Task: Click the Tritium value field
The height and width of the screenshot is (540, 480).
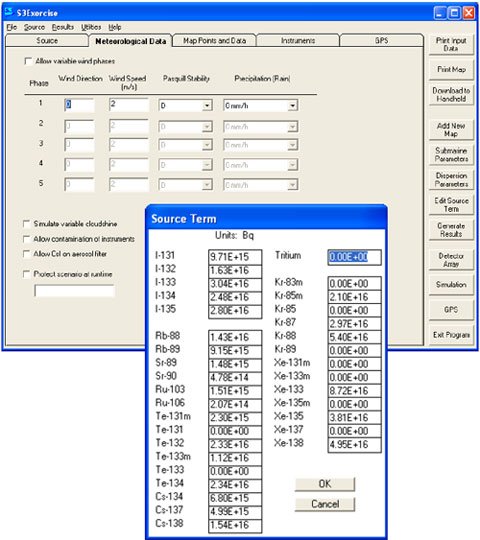Action: (x=354, y=257)
